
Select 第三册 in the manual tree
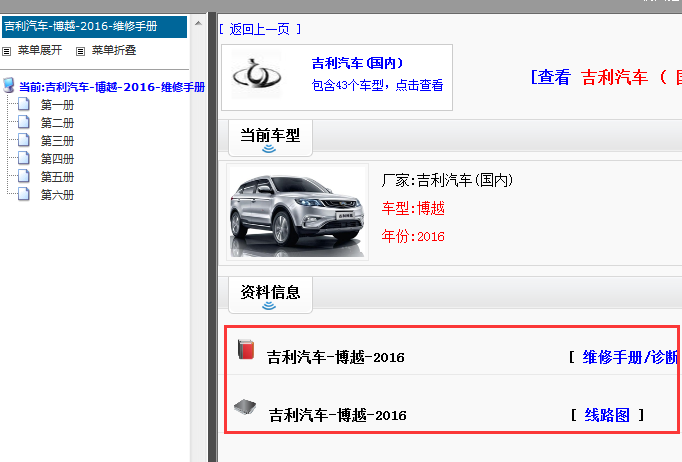pos(57,141)
